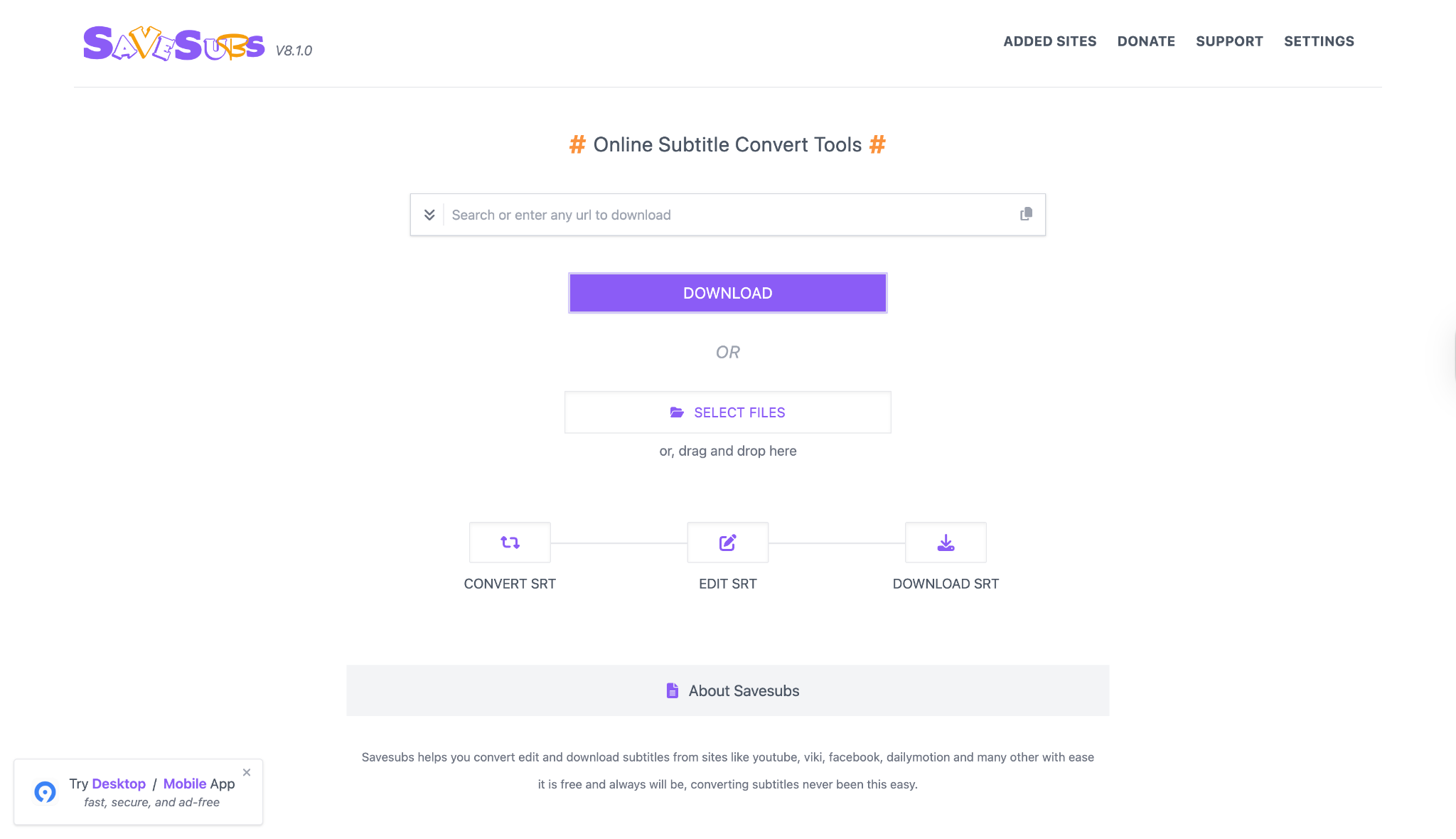Click the About Savesubs document icon
Viewport: 1456px width, 839px height.
click(672, 690)
